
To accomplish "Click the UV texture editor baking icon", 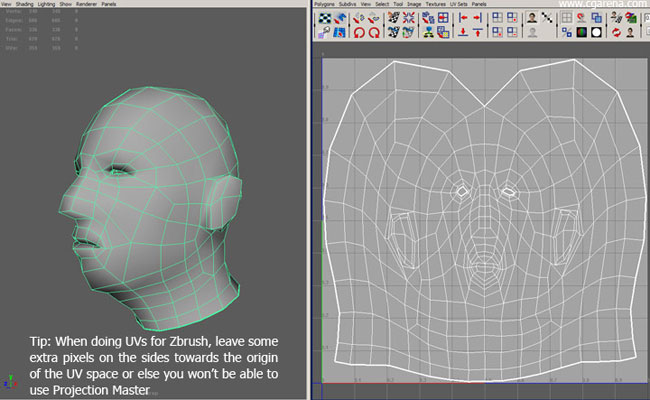I will point(616,18).
